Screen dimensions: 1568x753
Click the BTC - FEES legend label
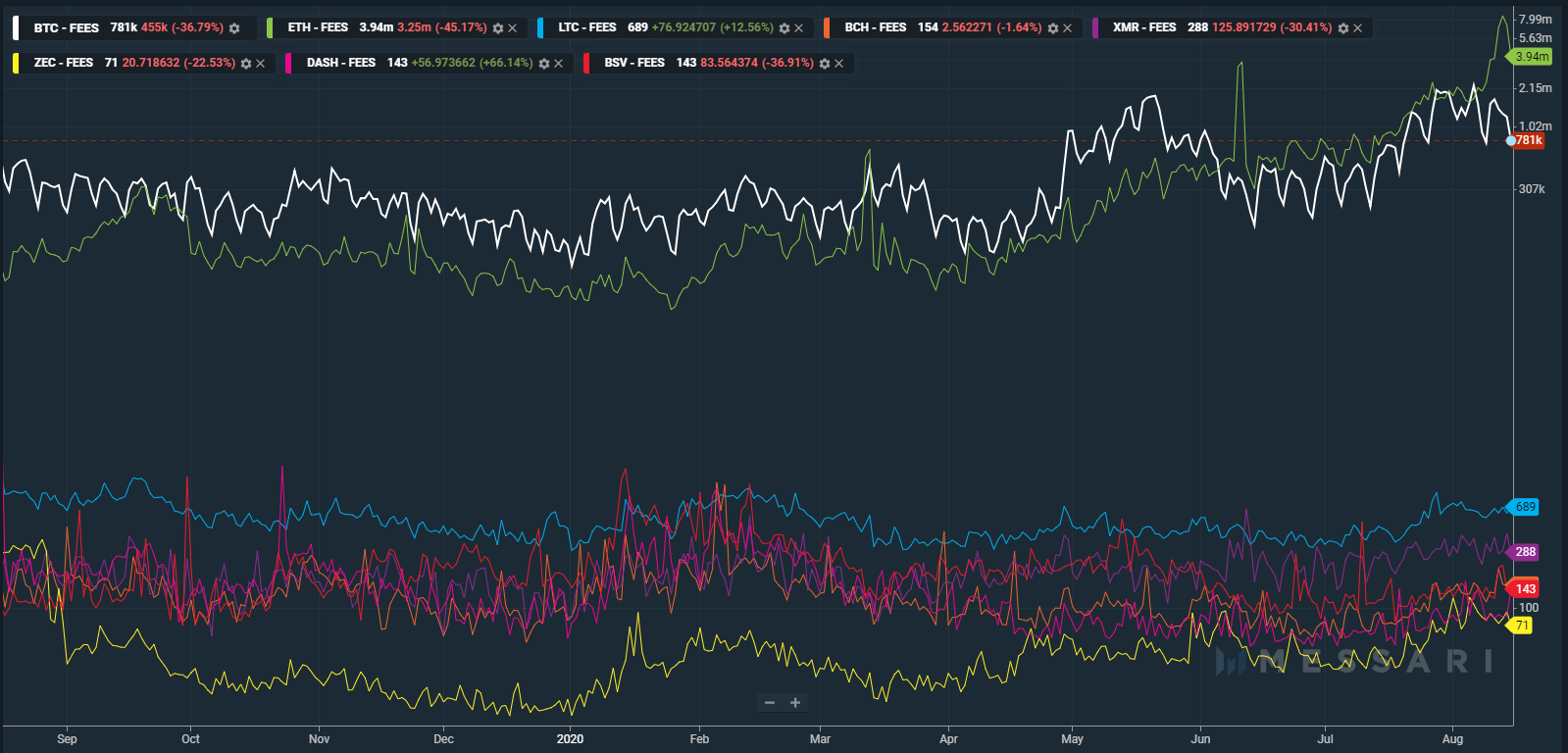(66, 28)
